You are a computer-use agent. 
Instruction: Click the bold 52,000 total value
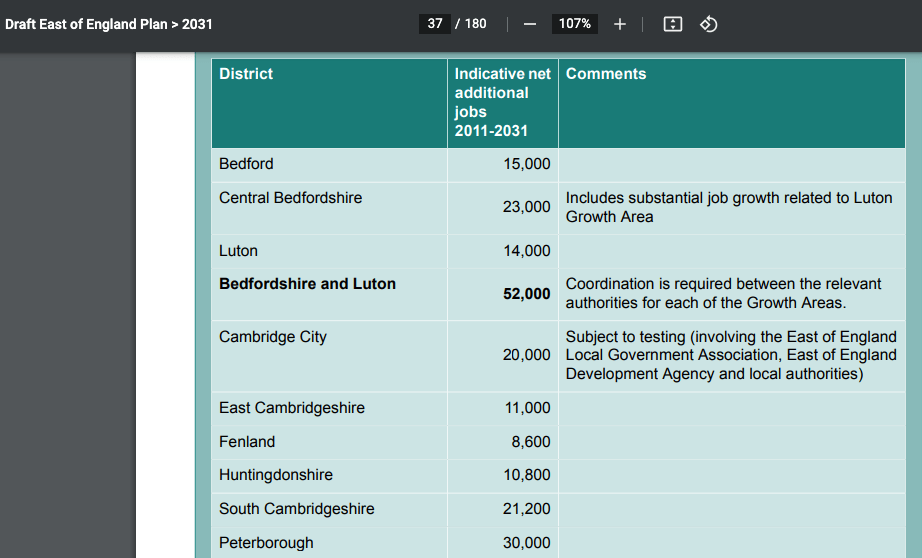pyautogui.click(x=526, y=294)
